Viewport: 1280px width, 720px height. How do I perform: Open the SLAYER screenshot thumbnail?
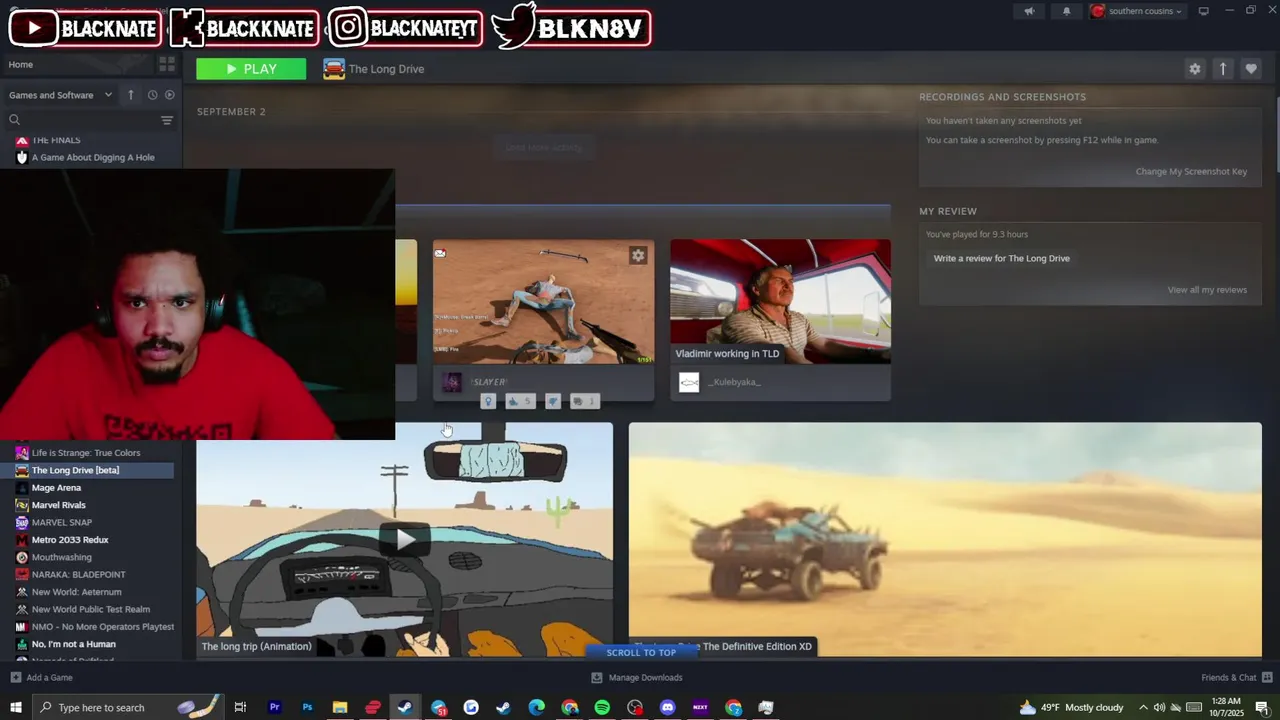[543, 301]
